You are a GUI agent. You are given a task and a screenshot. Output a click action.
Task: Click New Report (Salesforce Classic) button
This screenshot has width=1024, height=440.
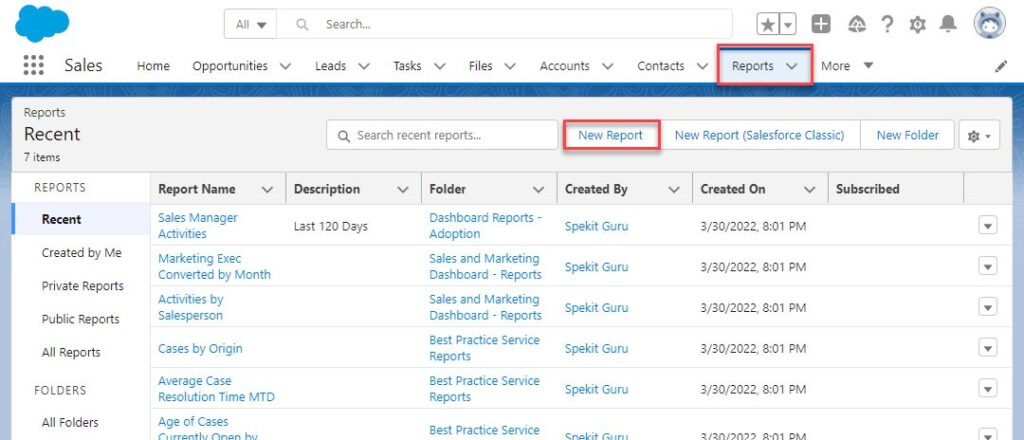760,135
